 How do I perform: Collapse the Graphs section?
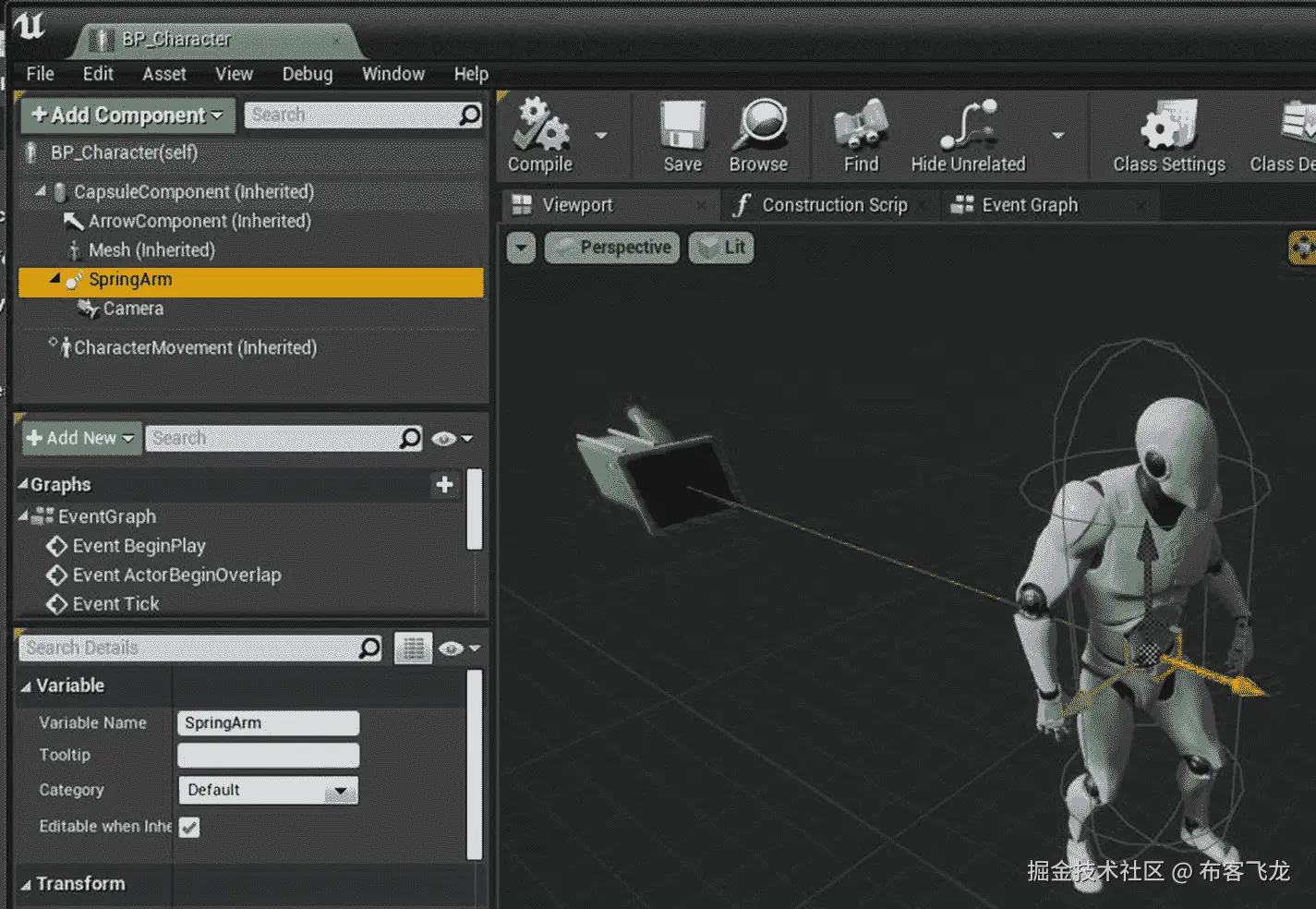pos(23,484)
